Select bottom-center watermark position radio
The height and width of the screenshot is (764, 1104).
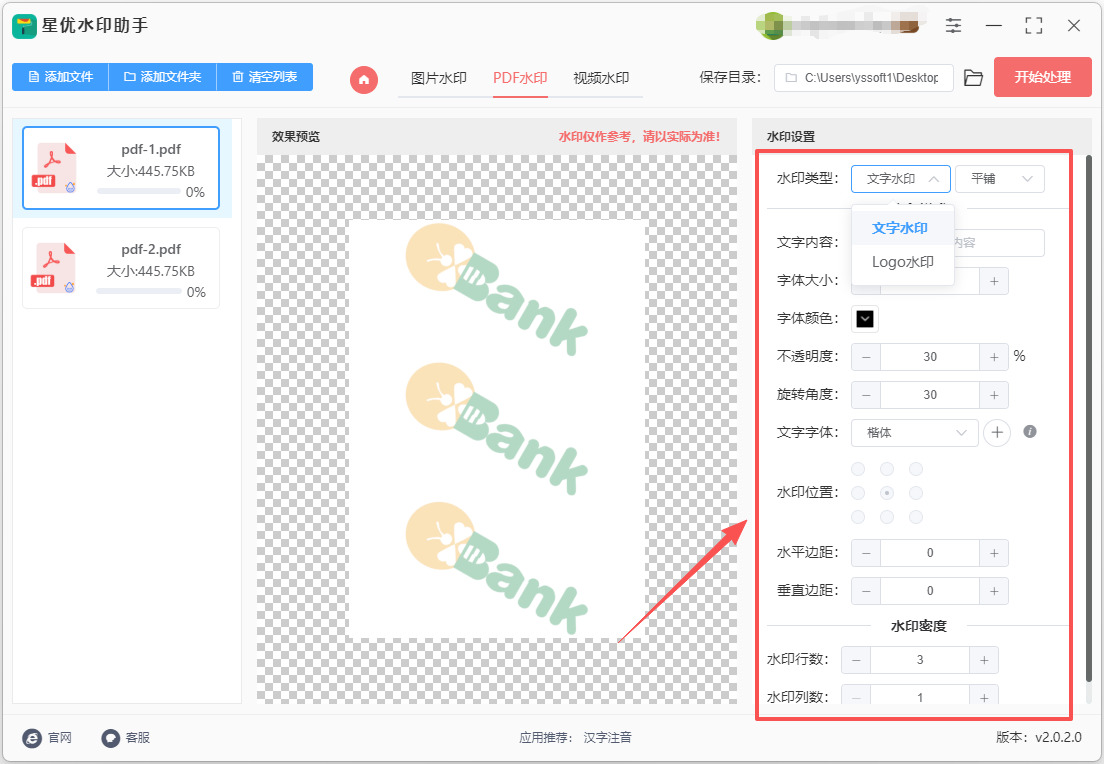coord(887,518)
